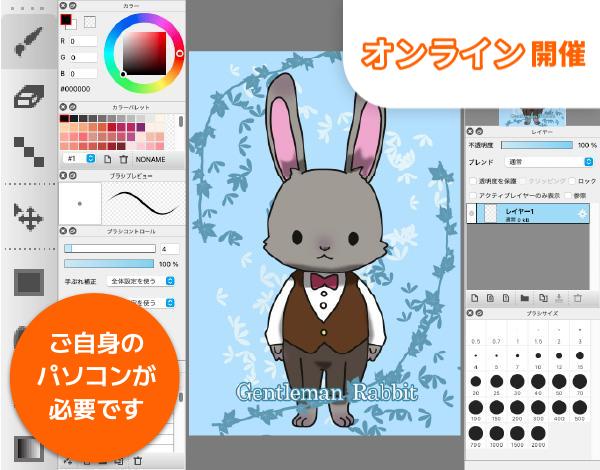Click the color palette scrollbar
600x470 pixels.
click(x=181, y=121)
